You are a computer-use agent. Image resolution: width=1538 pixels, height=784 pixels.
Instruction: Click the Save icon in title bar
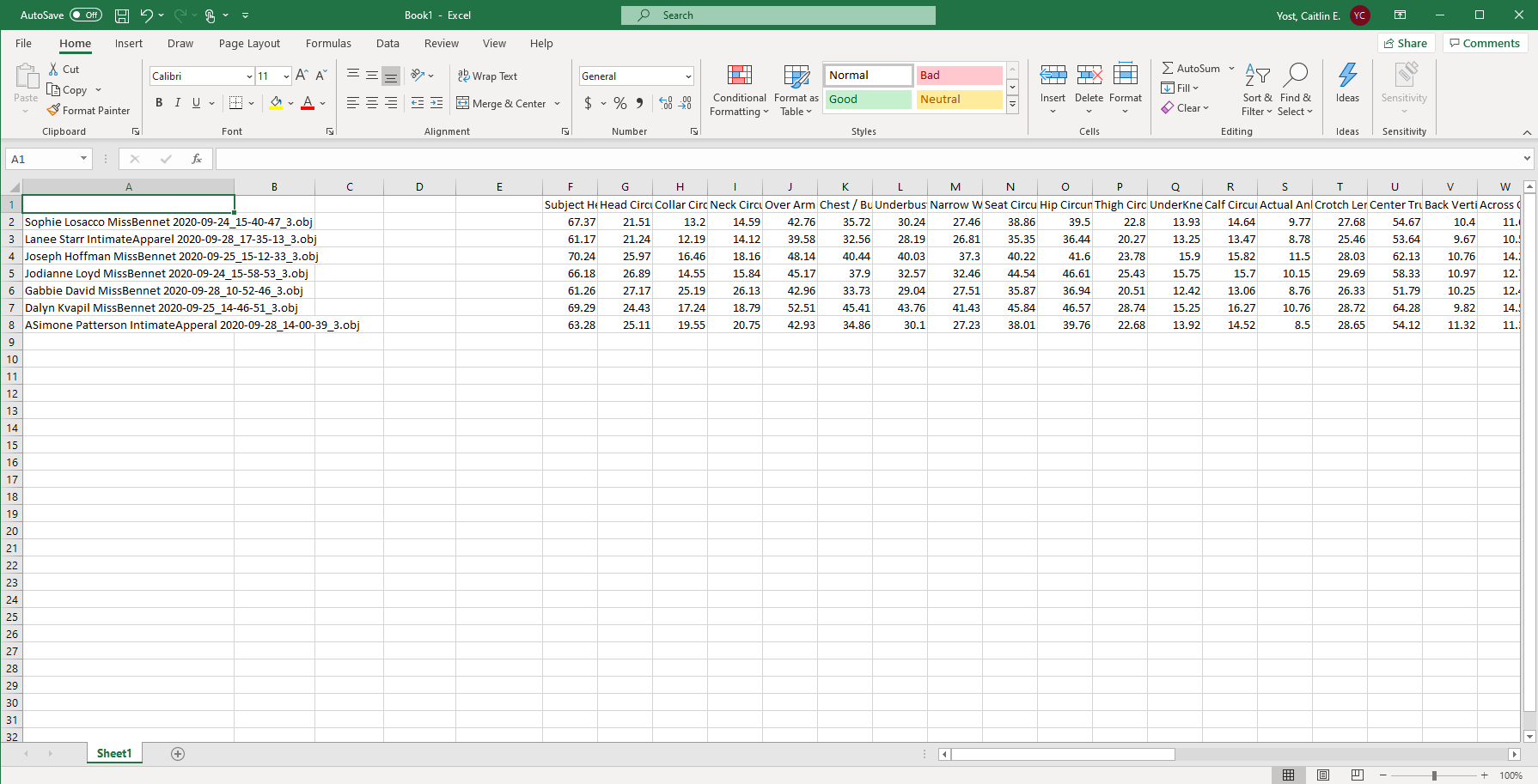click(122, 15)
